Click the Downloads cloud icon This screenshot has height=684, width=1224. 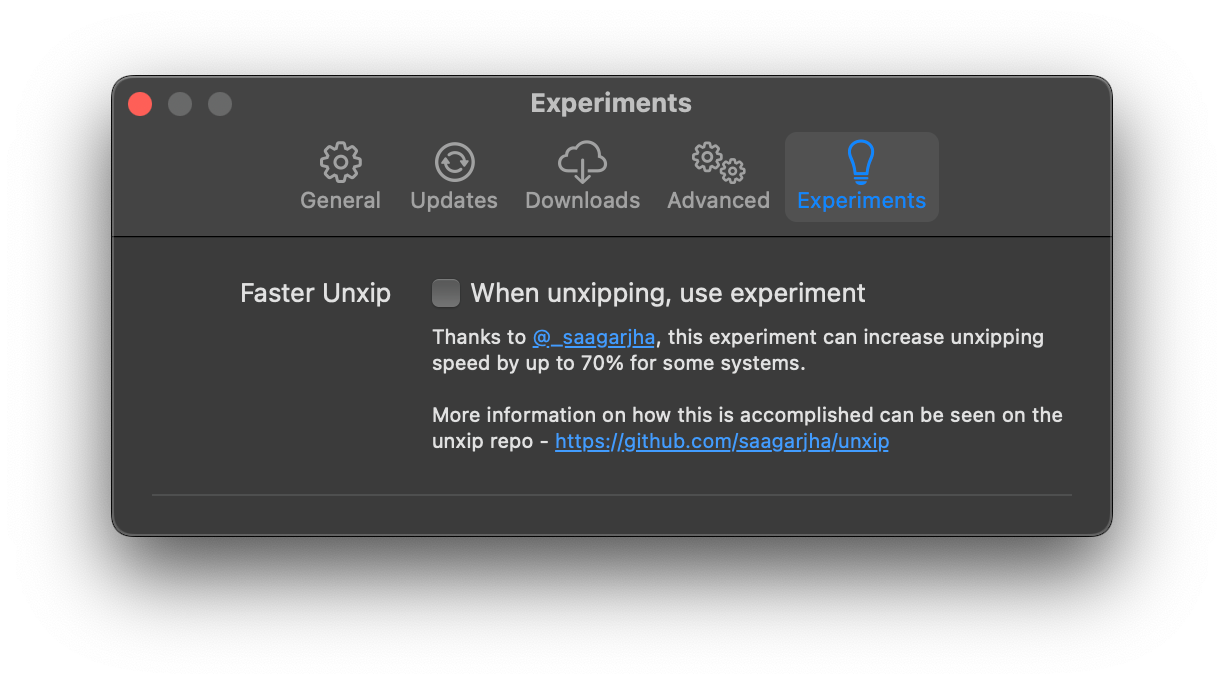tap(582, 162)
